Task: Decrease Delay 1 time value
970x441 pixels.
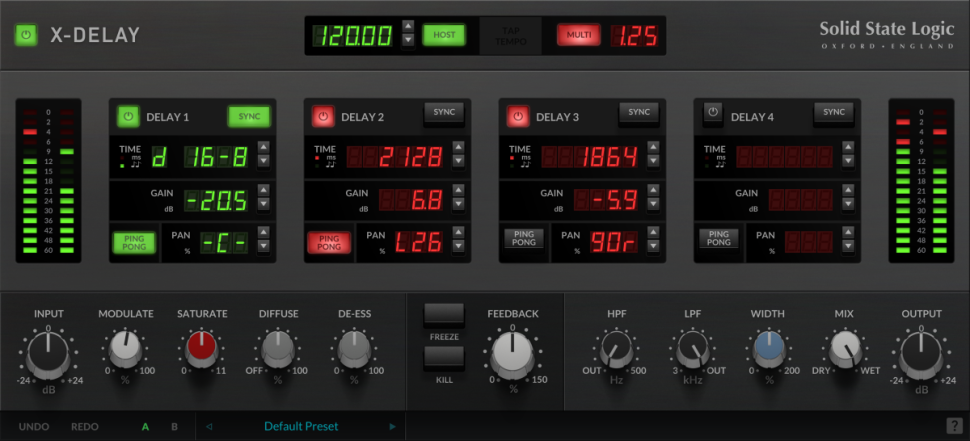Action: click(x=264, y=161)
